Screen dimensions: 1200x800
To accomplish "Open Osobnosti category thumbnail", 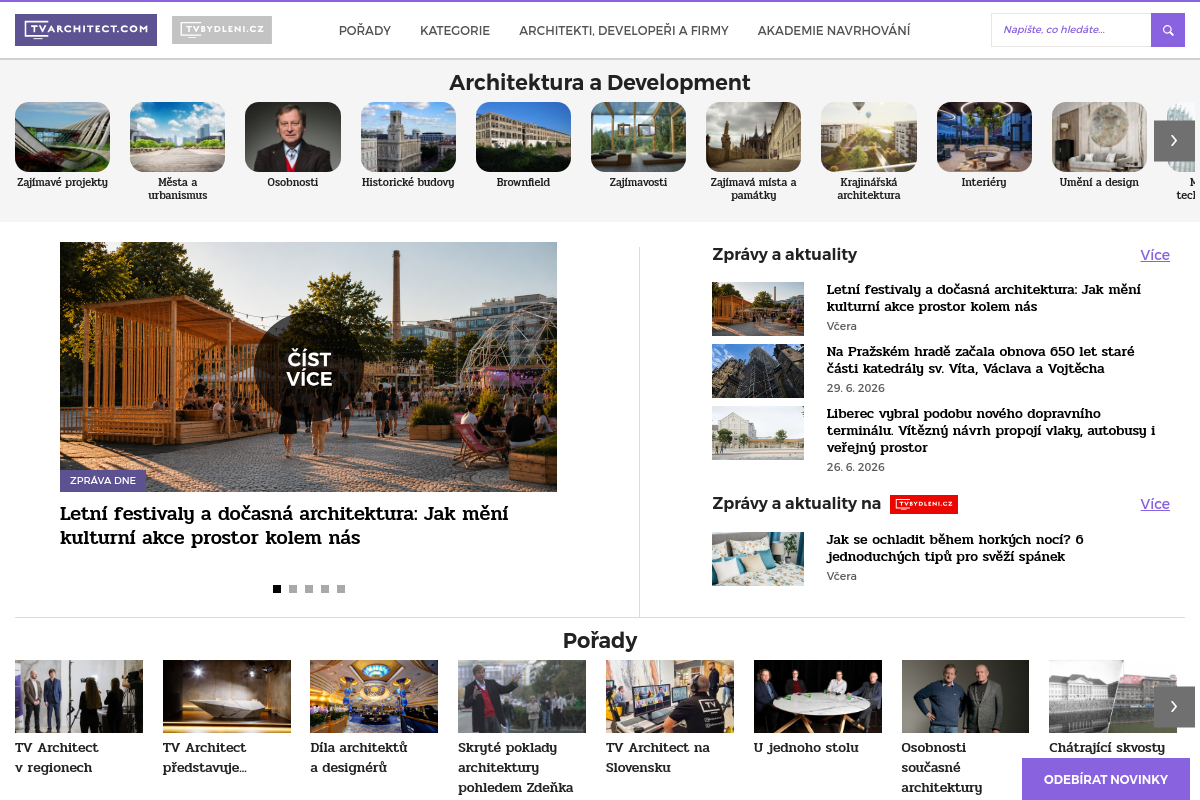I will [293, 137].
